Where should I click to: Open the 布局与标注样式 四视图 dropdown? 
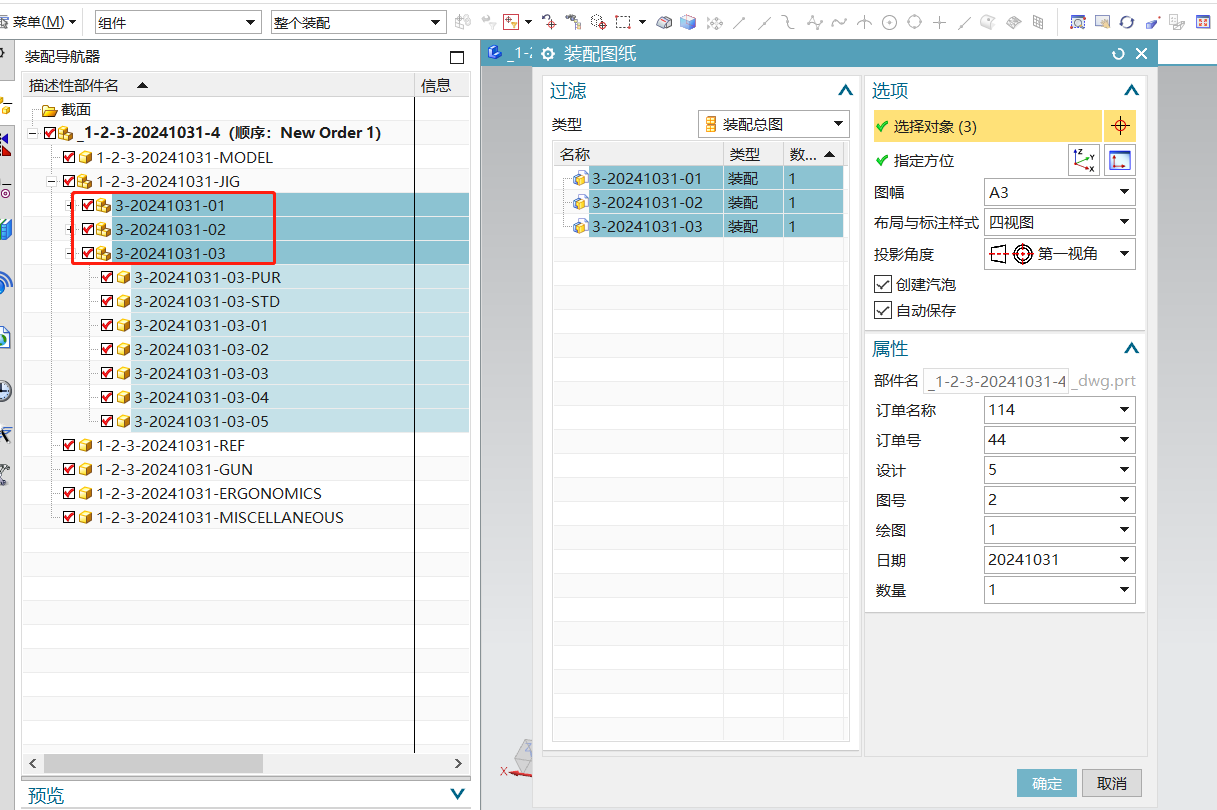(1060, 222)
